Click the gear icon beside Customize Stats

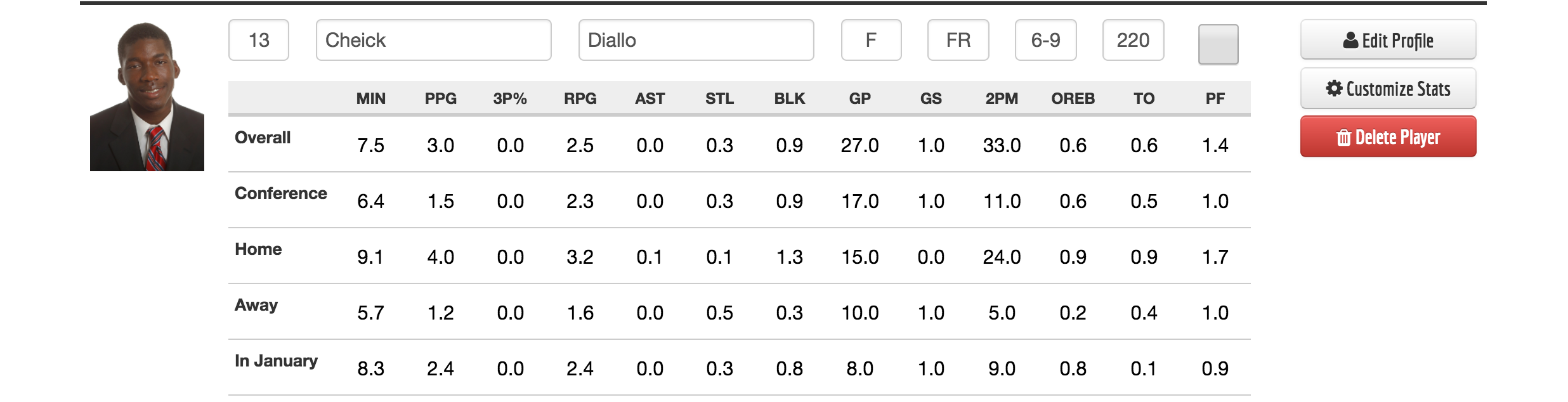[1334, 89]
